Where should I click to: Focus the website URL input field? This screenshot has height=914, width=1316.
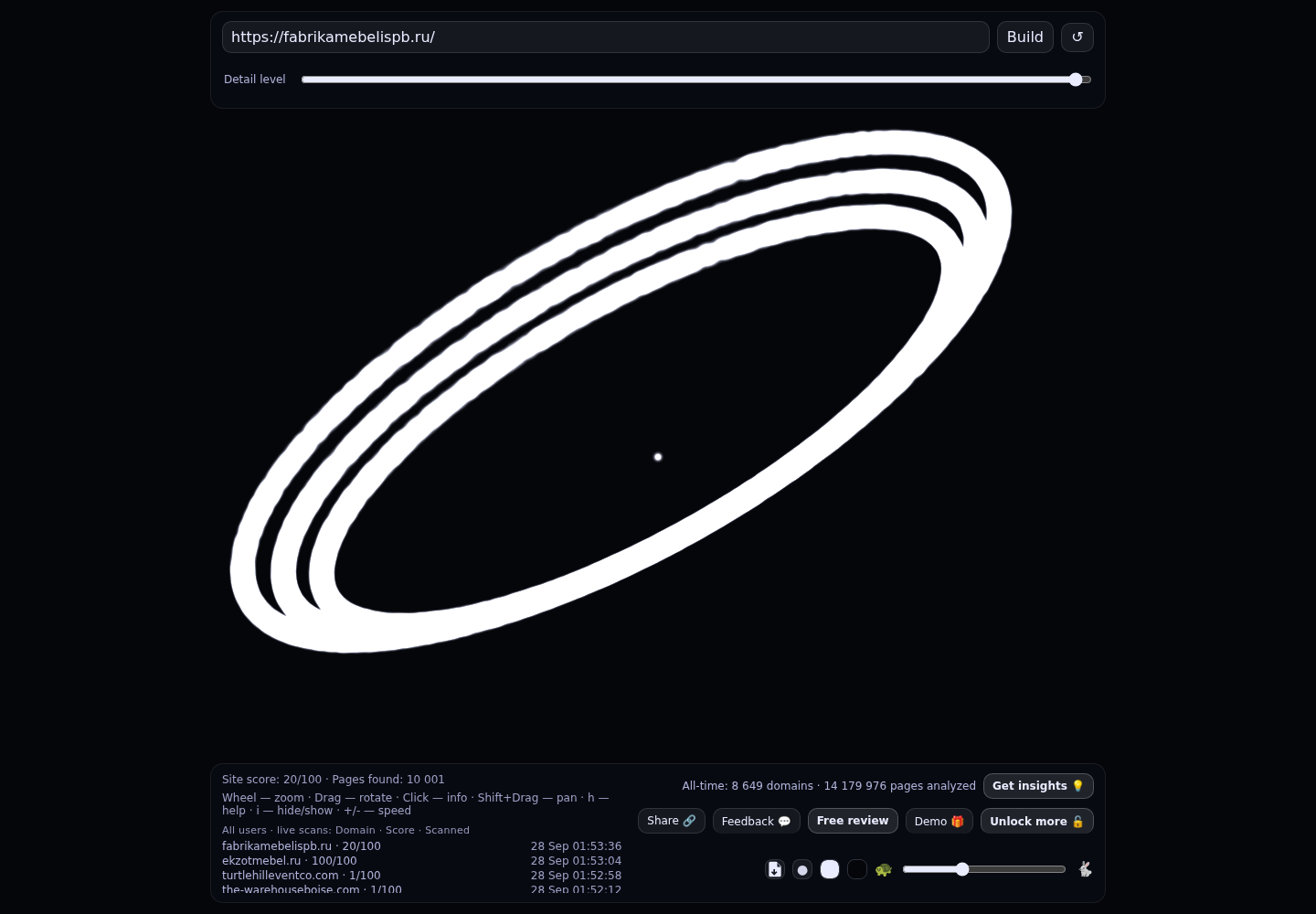click(606, 37)
